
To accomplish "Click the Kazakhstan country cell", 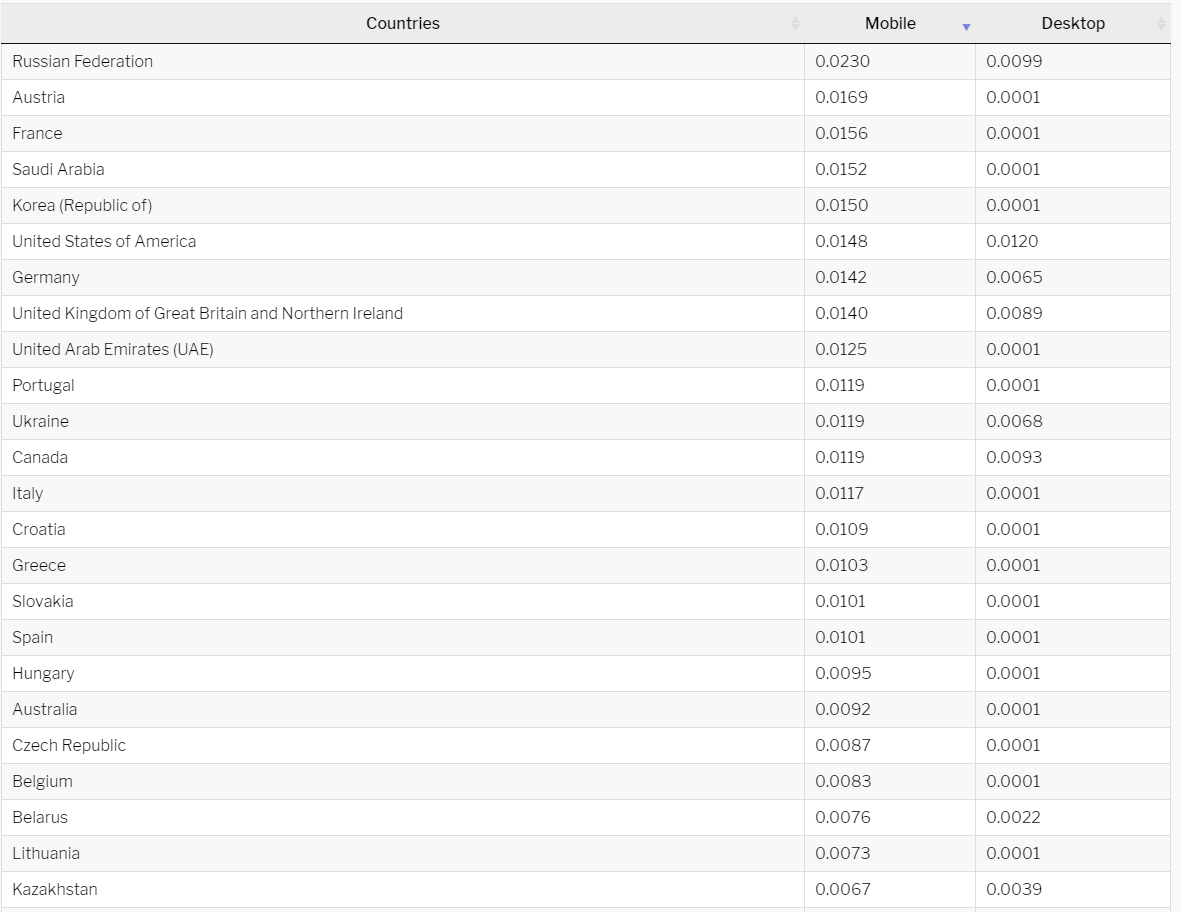I will click(x=55, y=889).
